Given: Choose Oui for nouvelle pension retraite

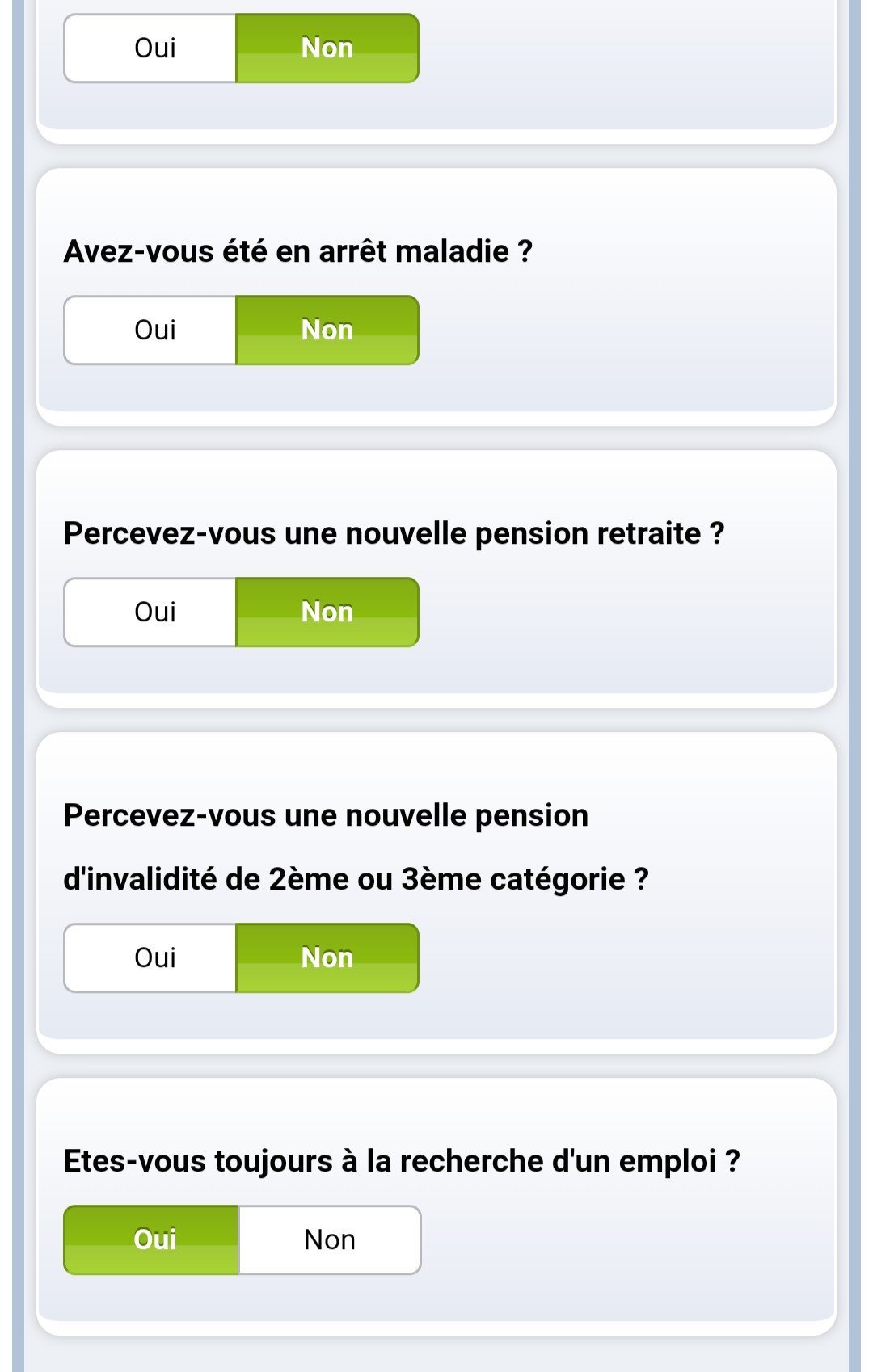Looking at the screenshot, I should coord(150,612).
